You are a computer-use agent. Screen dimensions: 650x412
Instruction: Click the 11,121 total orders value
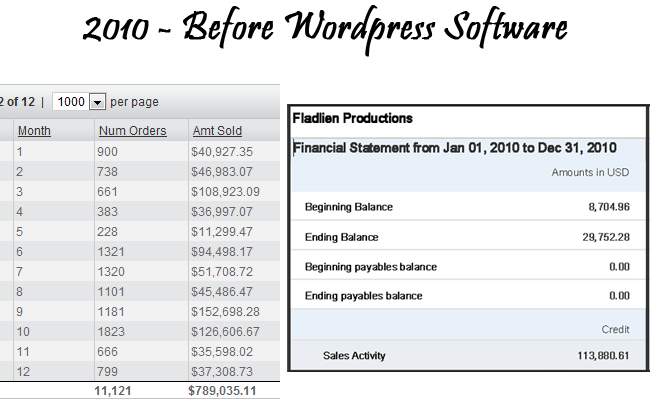[112, 391]
